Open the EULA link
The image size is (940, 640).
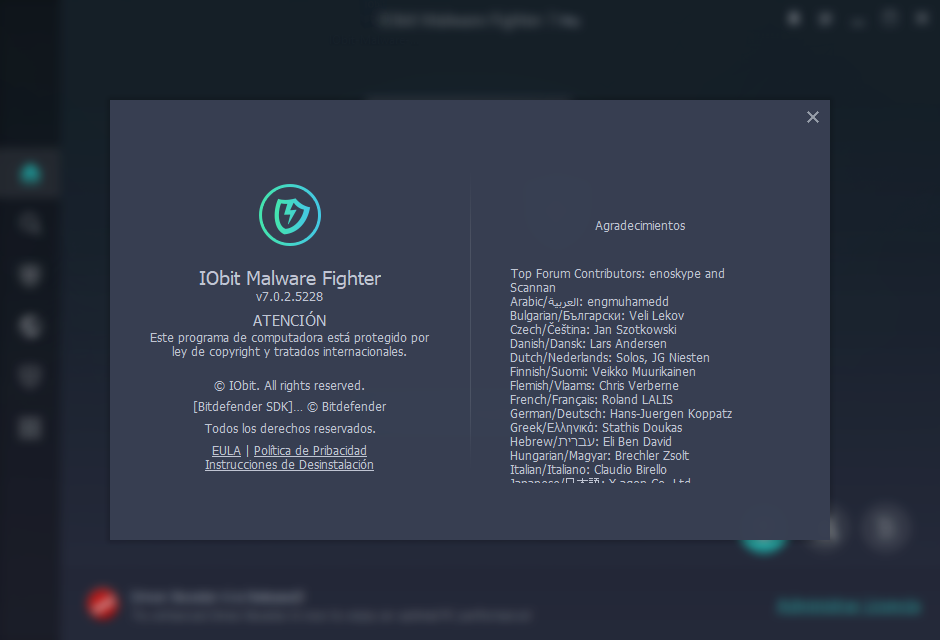pyautogui.click(x=226, y=451)
